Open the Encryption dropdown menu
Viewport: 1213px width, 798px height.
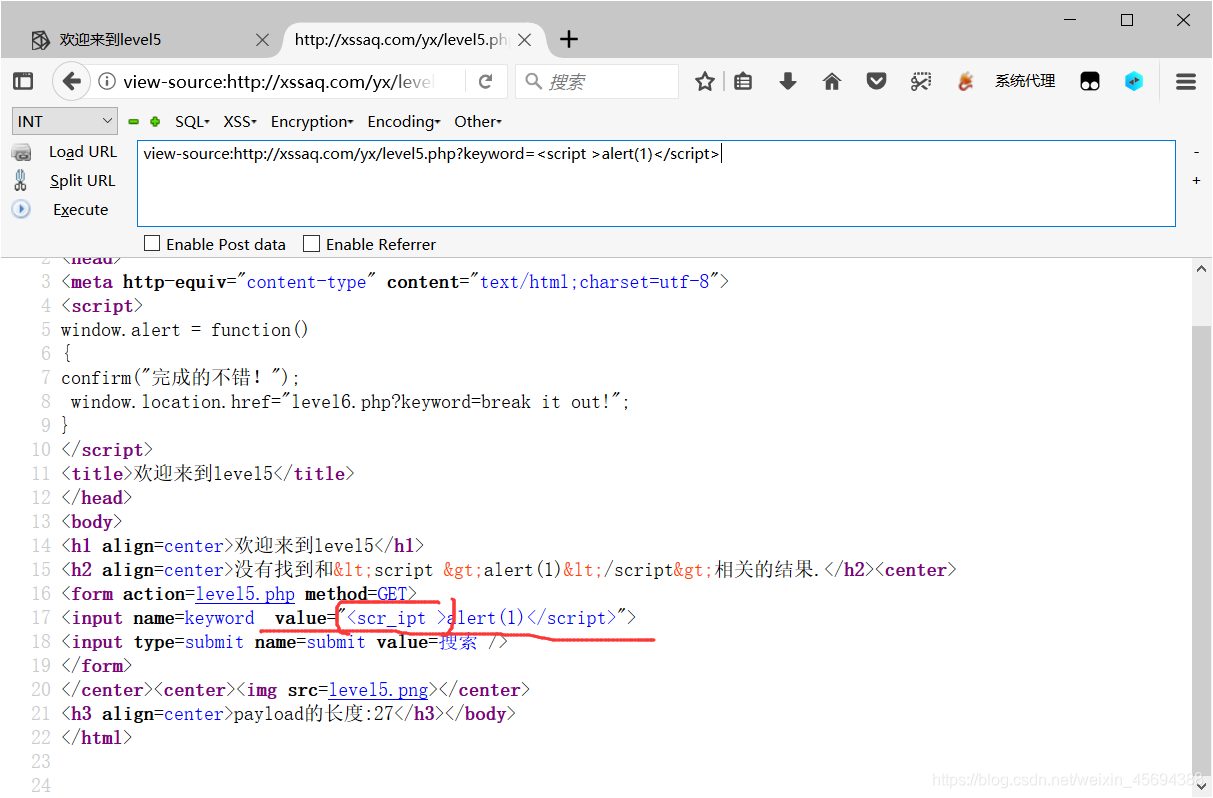coord(312,121)
